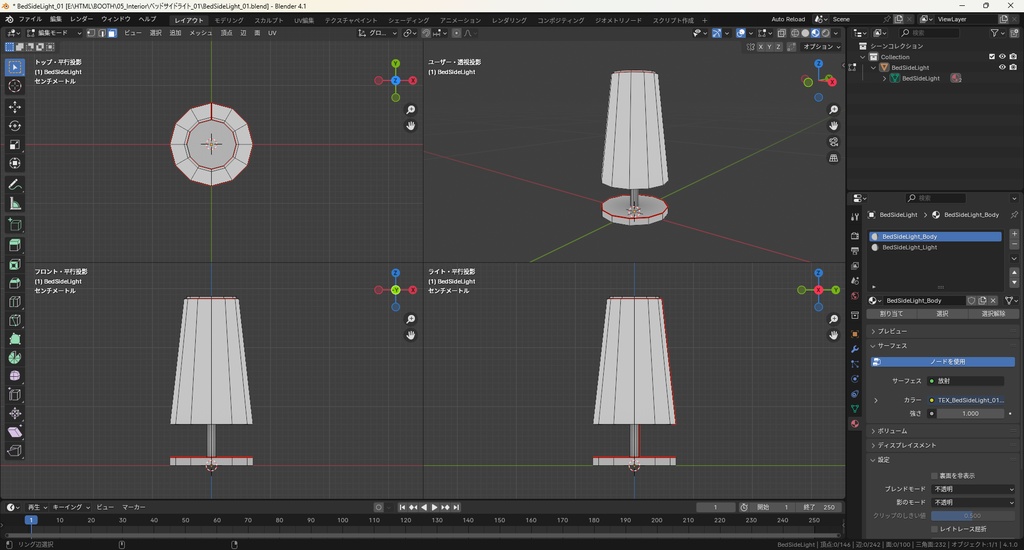Click camera view icon in perspective viewport
Screen dimensions: 1024x550
click(x=834, y=142)
